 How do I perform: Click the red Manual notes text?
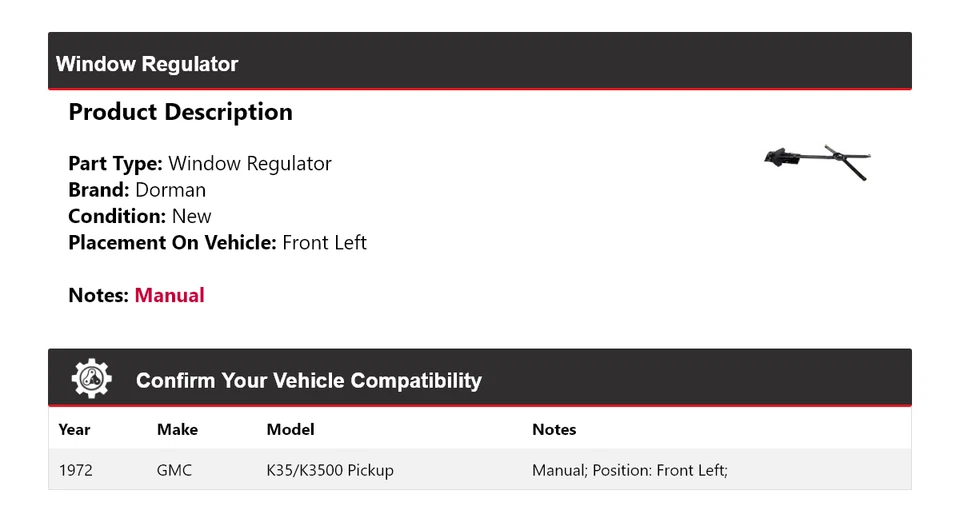click(x=169, y=295)
